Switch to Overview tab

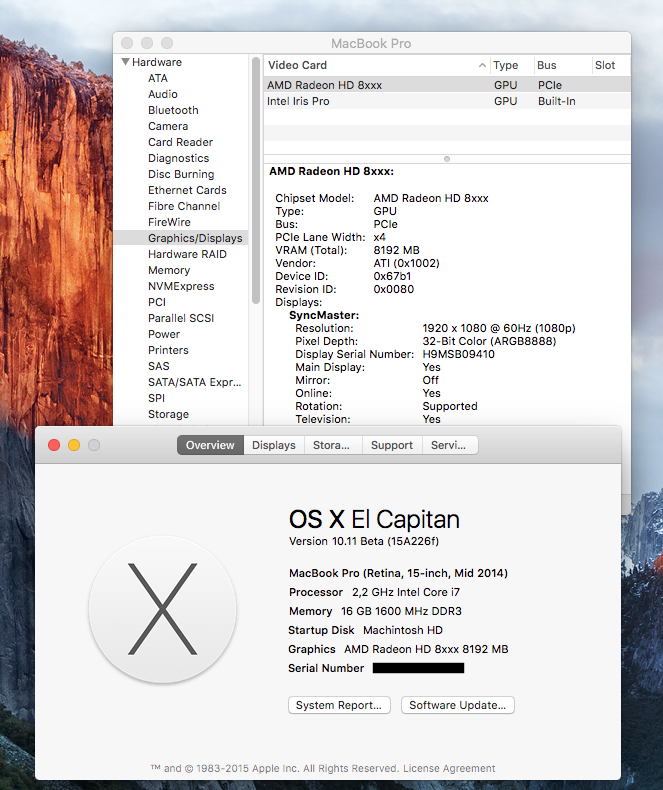210,445
